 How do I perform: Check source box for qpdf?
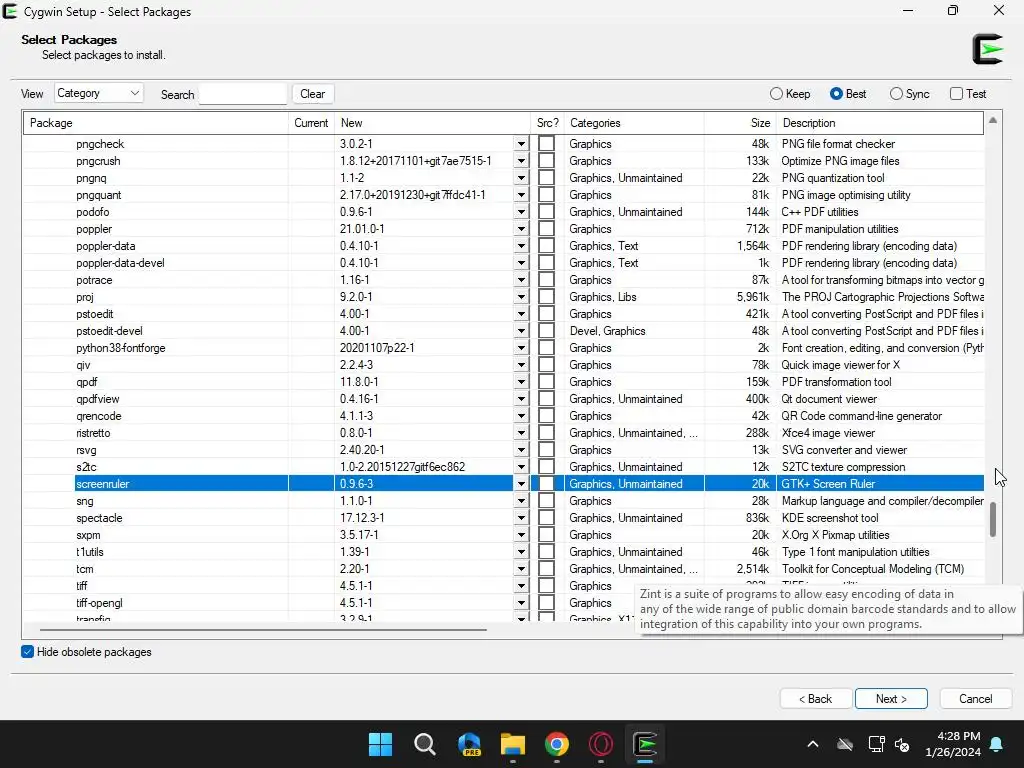(x=547, y=382)
